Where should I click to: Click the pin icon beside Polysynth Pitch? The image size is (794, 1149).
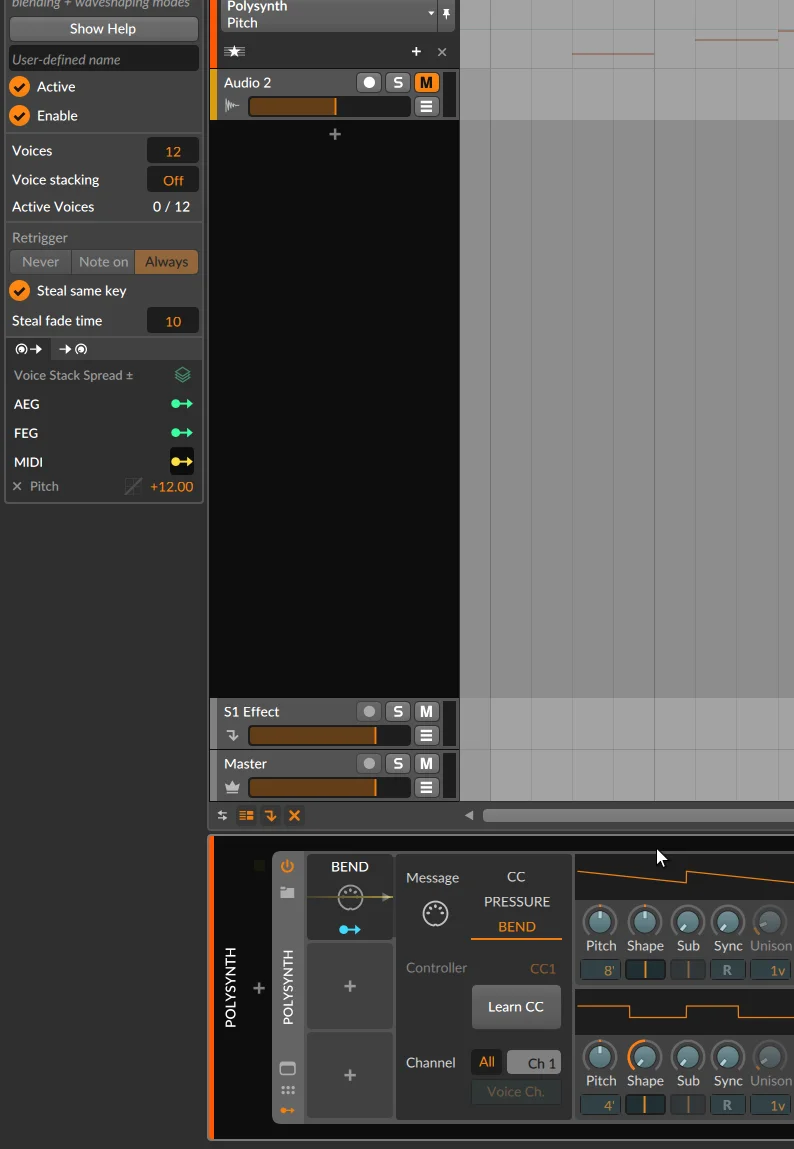click(x=446, y=14)
